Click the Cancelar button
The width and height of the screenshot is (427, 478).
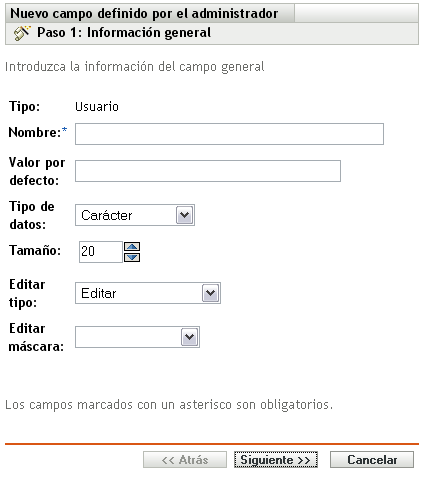(x=372, y=460)
